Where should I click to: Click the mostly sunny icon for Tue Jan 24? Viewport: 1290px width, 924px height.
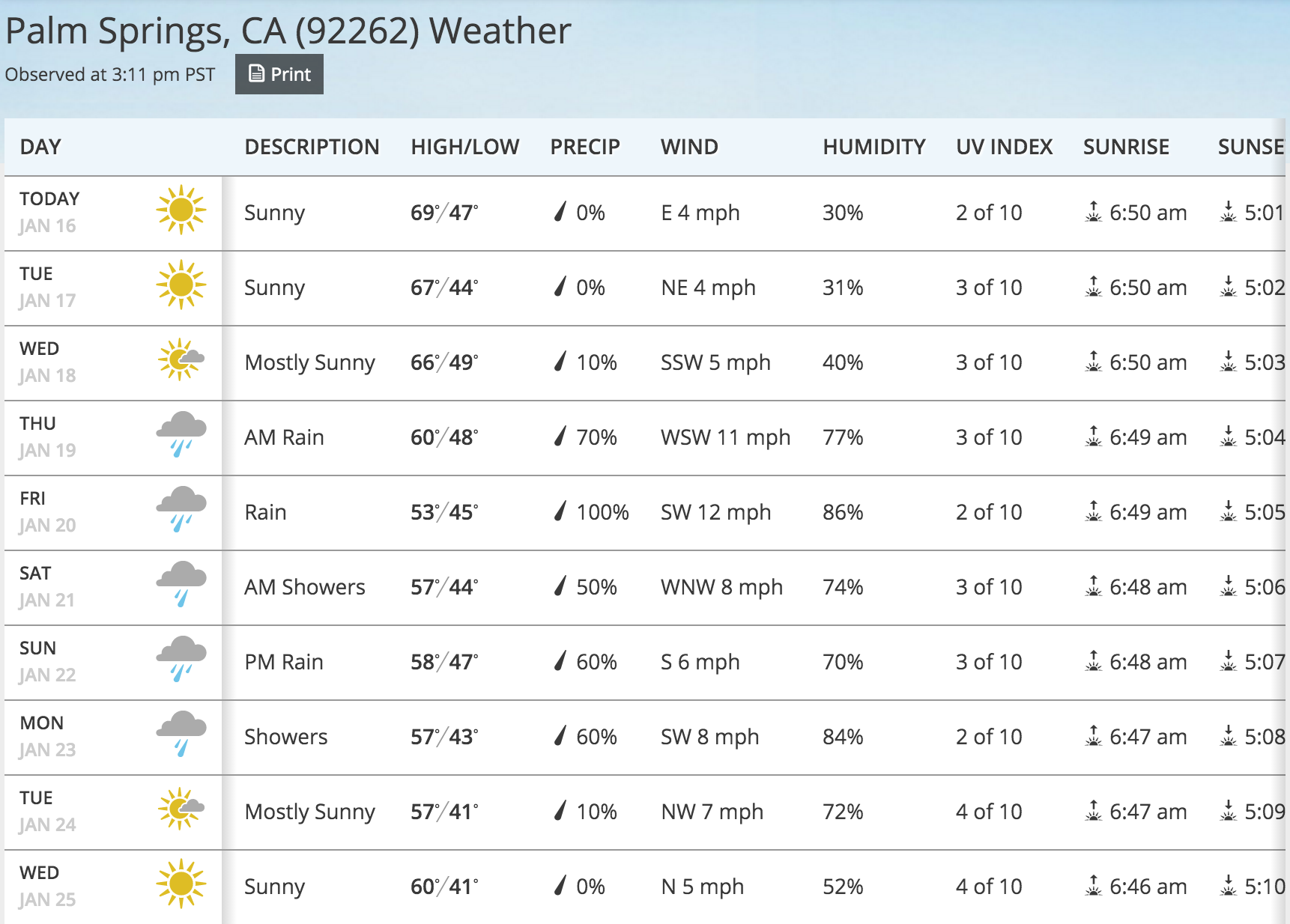tap(181, 809)
